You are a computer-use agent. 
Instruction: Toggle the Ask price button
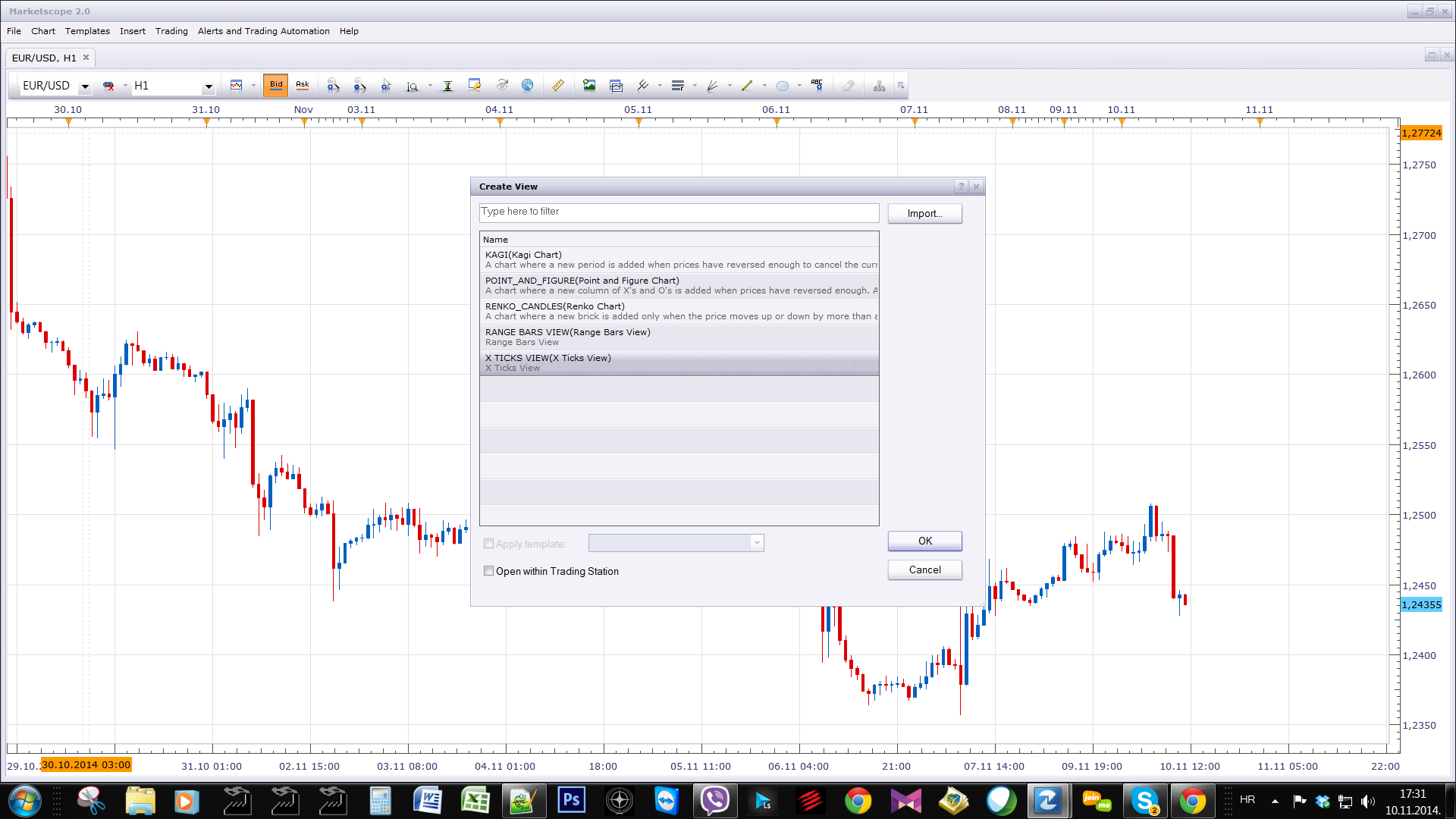pyautogui.click(x=303, y=85)
